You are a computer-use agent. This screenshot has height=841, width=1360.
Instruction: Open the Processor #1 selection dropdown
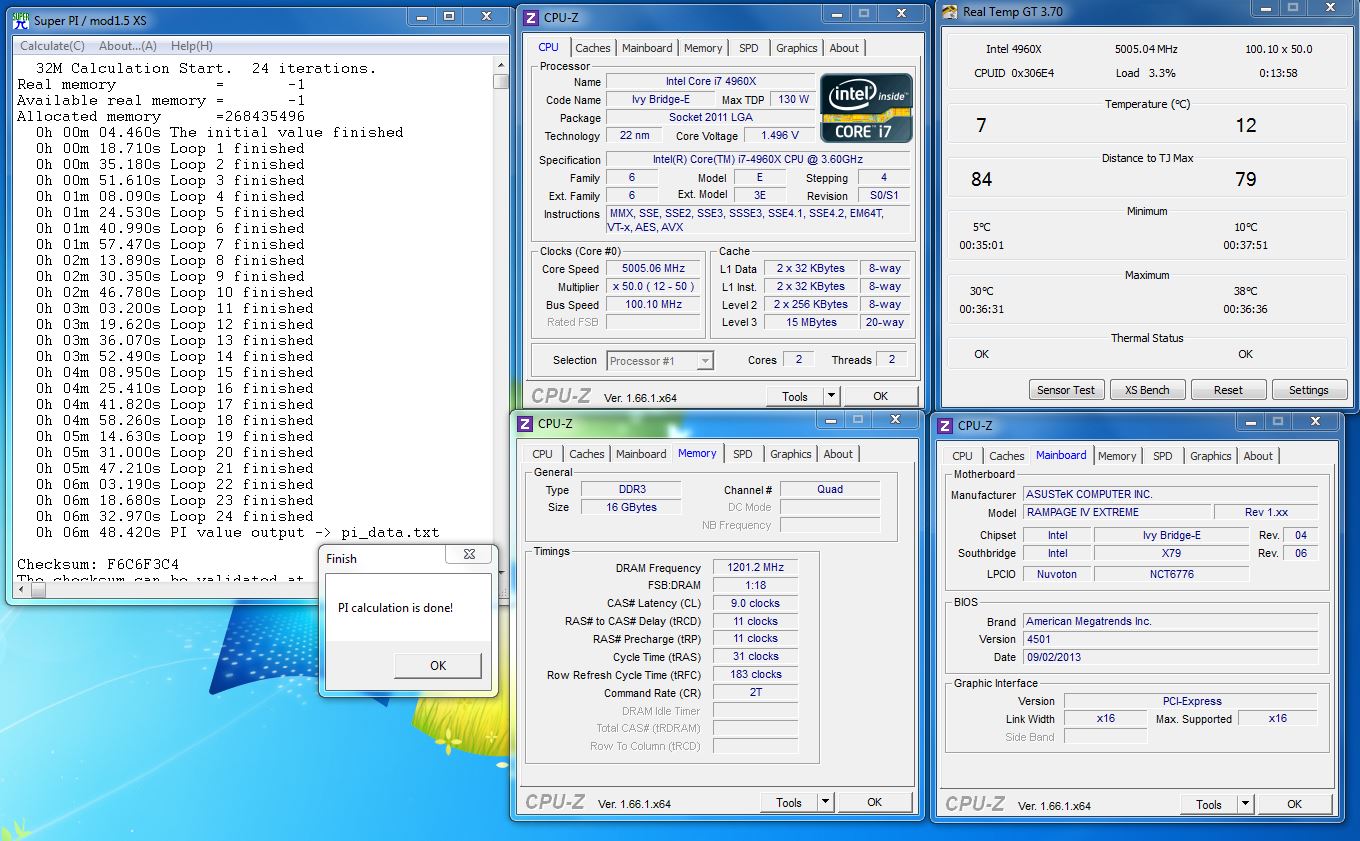click(660, 361)
